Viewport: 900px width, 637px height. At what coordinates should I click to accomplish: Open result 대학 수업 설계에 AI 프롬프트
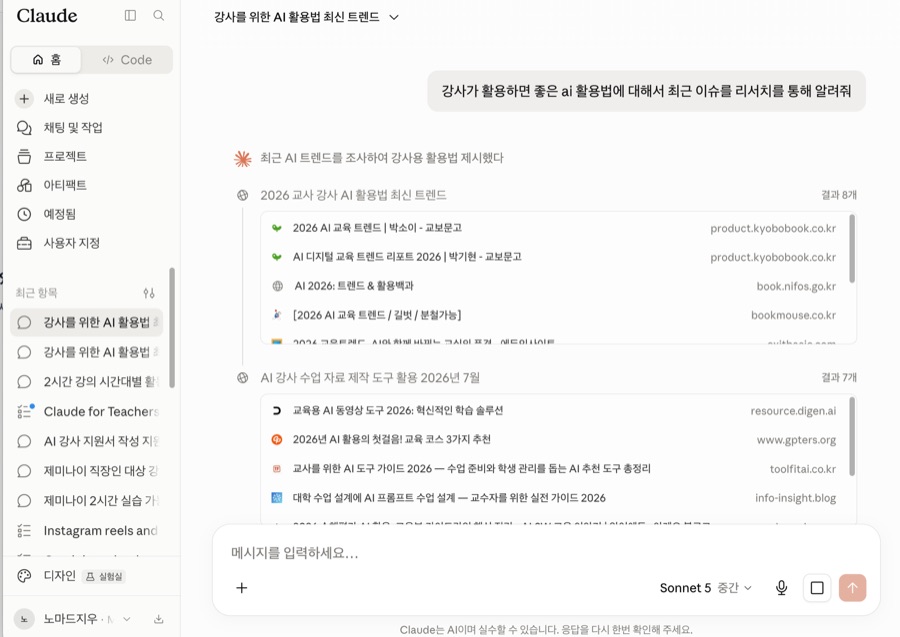click(553, 498)
